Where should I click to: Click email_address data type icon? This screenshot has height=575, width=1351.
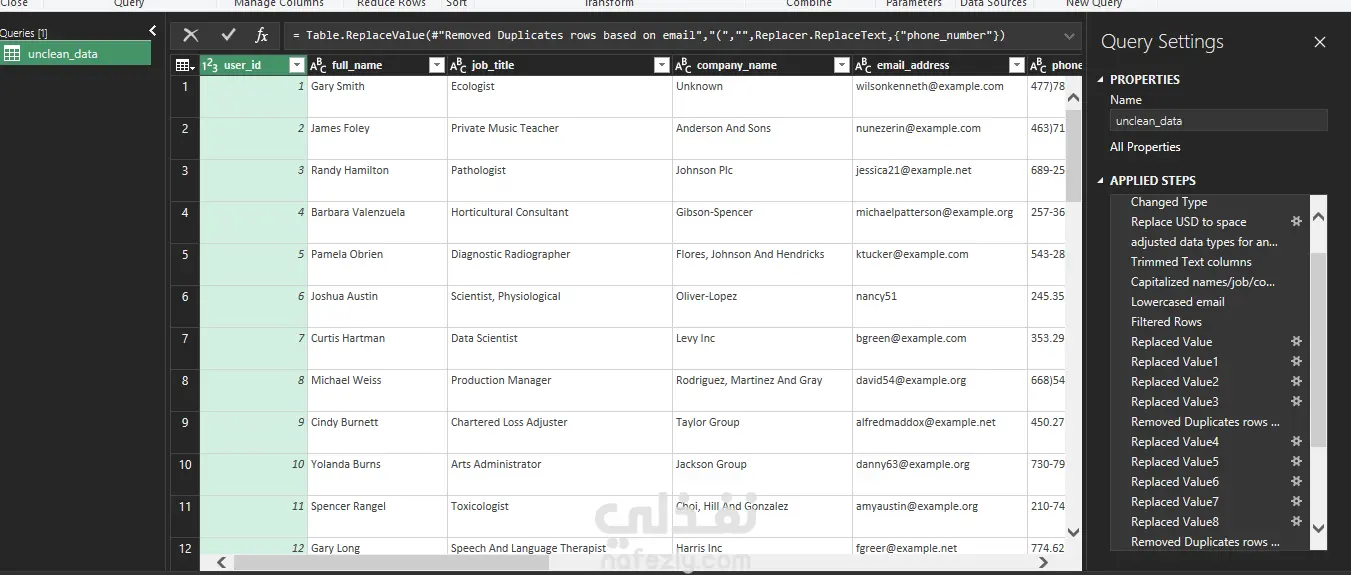(863, 65)
